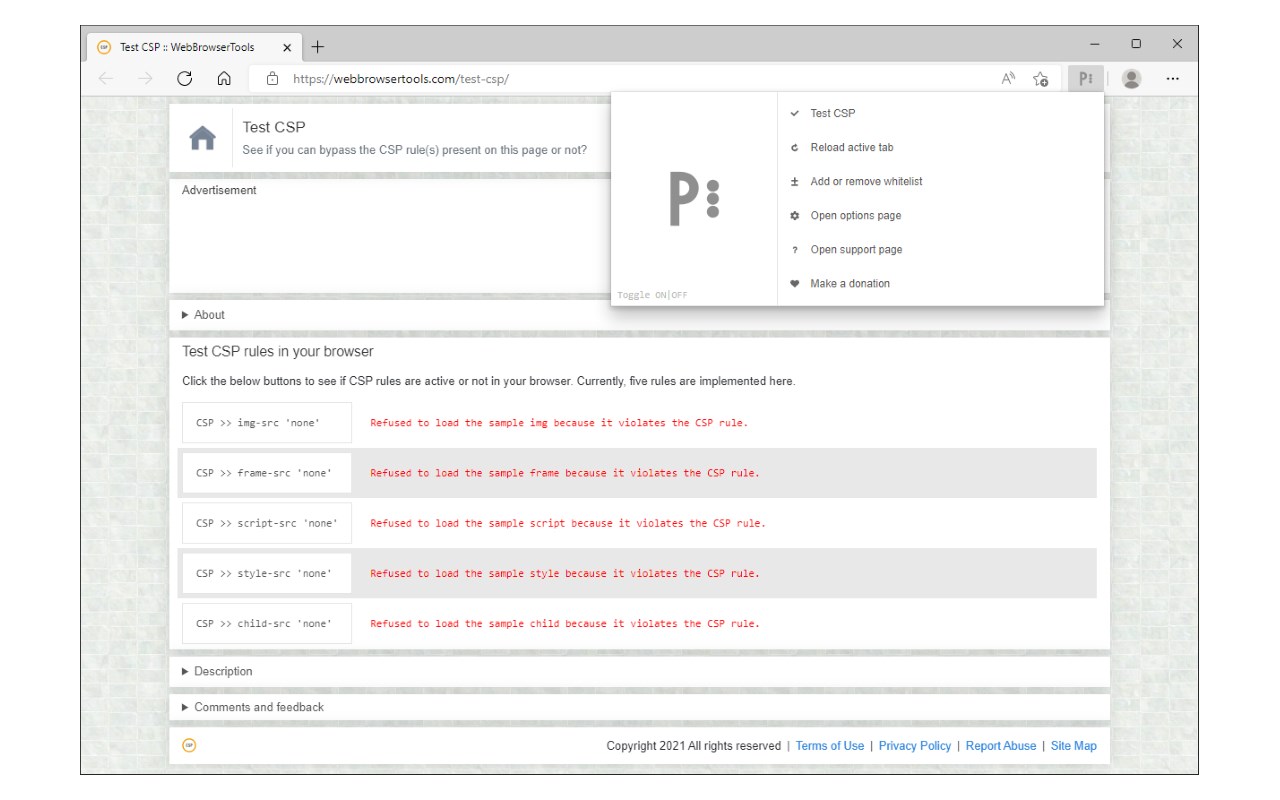Image resolution: width=1280 pixels, height=800 pixels.
Task: Expand the Description section
Action: click(223, 671)
